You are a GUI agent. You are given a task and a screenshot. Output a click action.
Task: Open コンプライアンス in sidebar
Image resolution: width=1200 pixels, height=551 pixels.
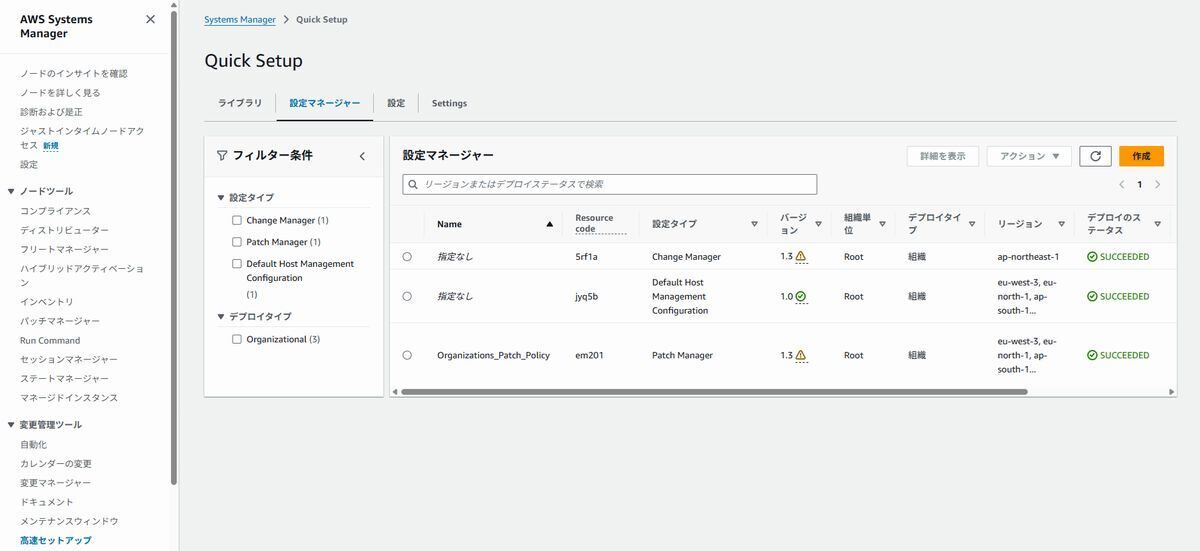[x=55, y=211]
